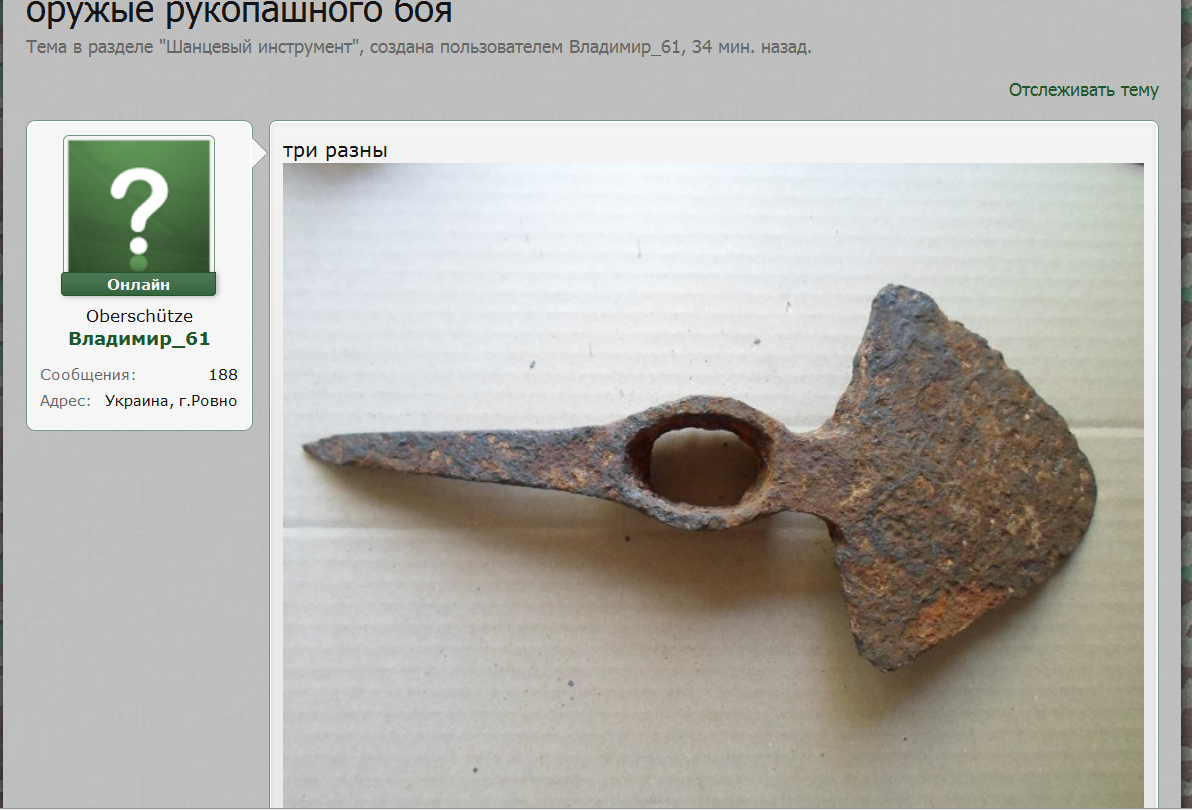Click the Oberschütze rank title
This screenshot has width=1192, height=810.
point(139,316)
